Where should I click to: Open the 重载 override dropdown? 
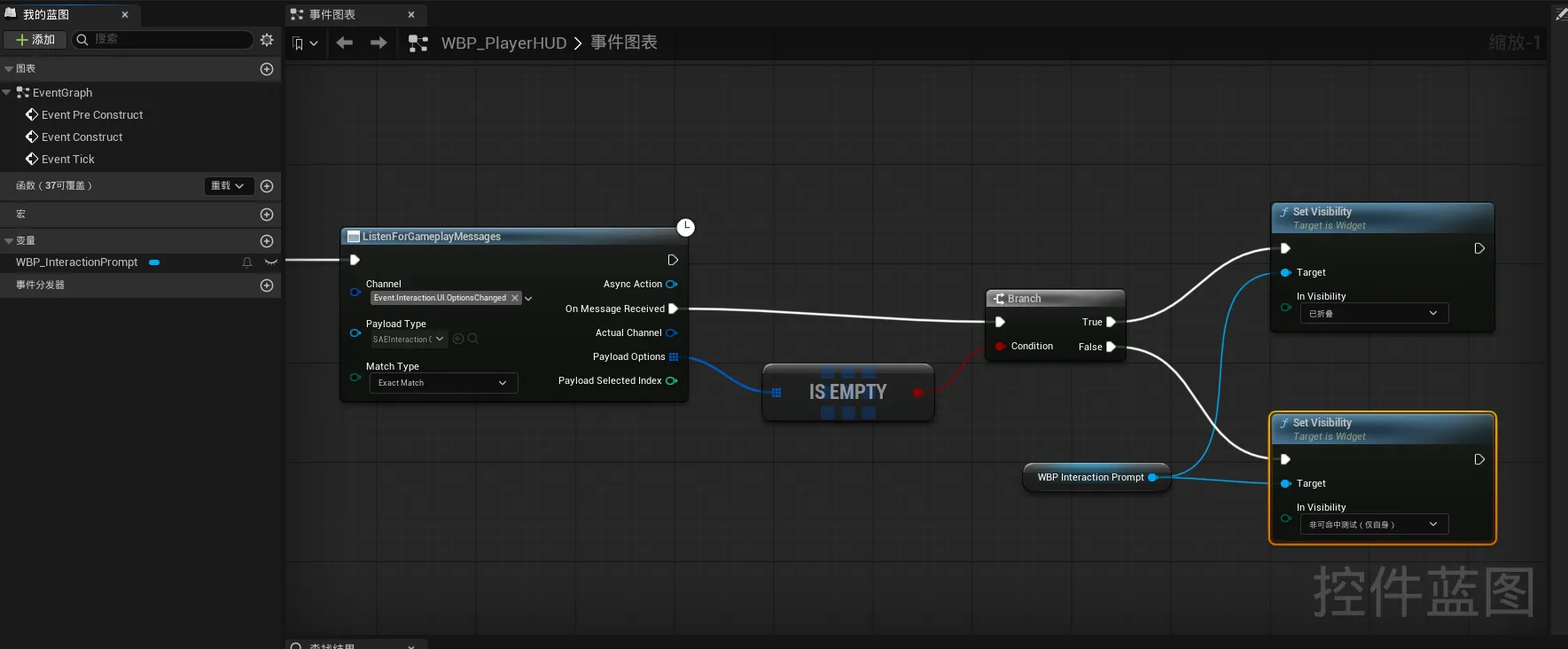229,186
